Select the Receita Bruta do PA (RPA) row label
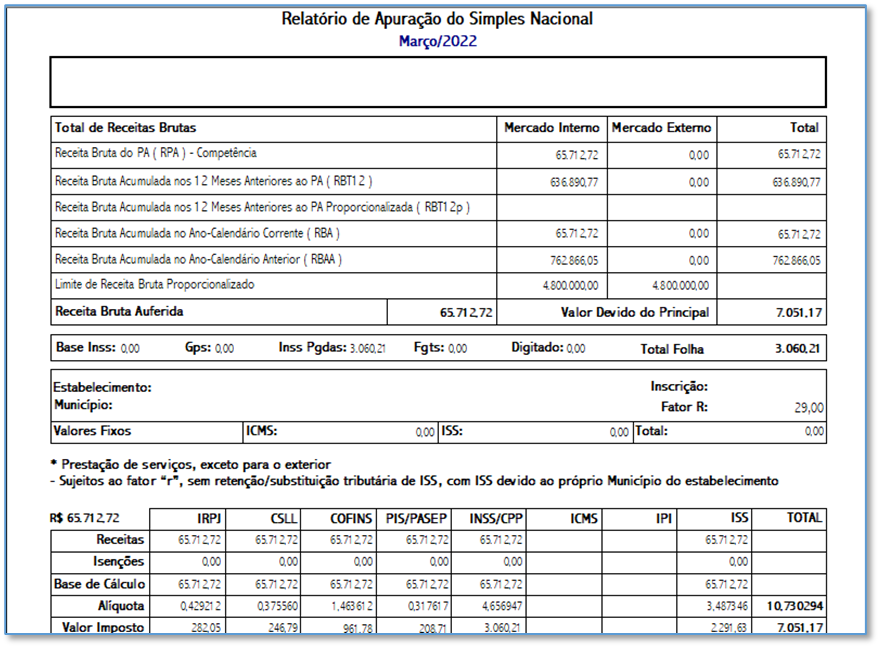The width and height of the screenshot is (880, 648). point(156,154)
